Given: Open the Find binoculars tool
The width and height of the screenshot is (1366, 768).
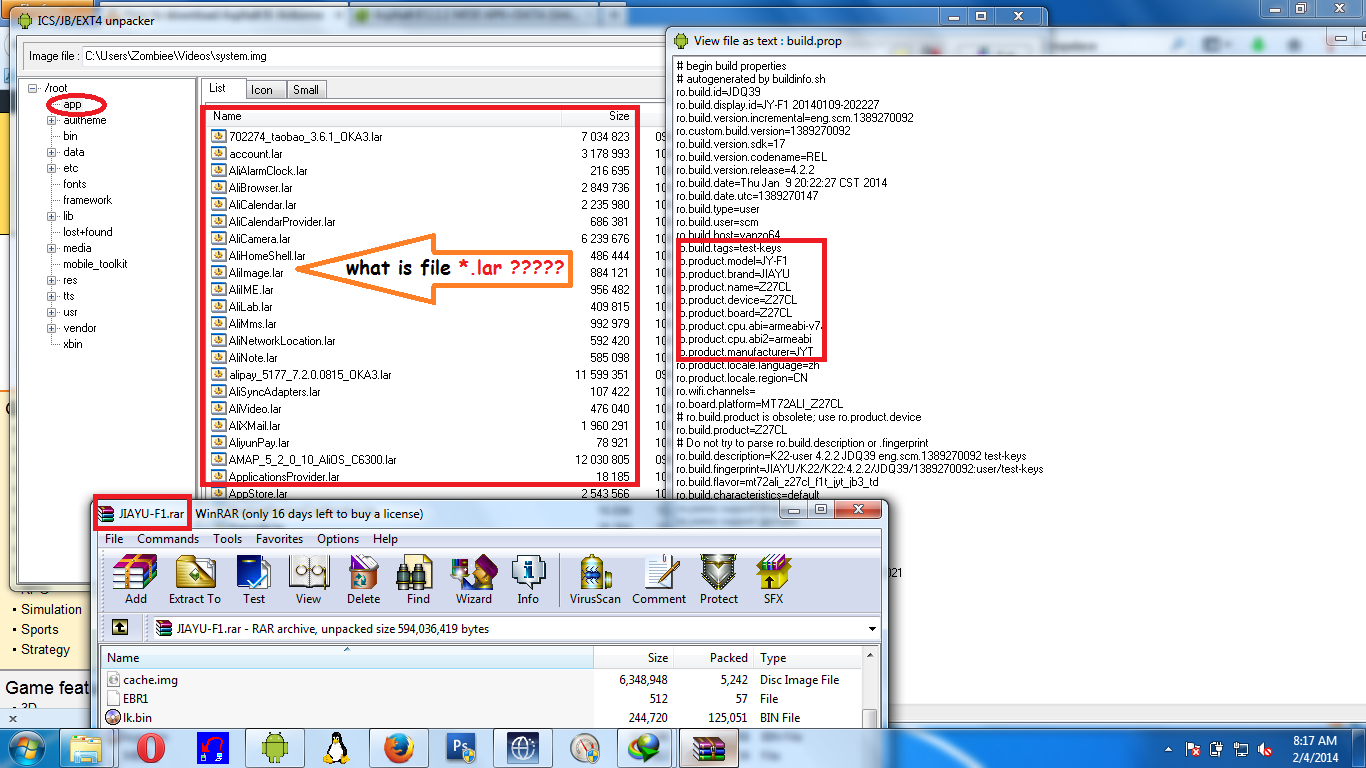Looking at the screenshot, I should click(x=418, y=579).
